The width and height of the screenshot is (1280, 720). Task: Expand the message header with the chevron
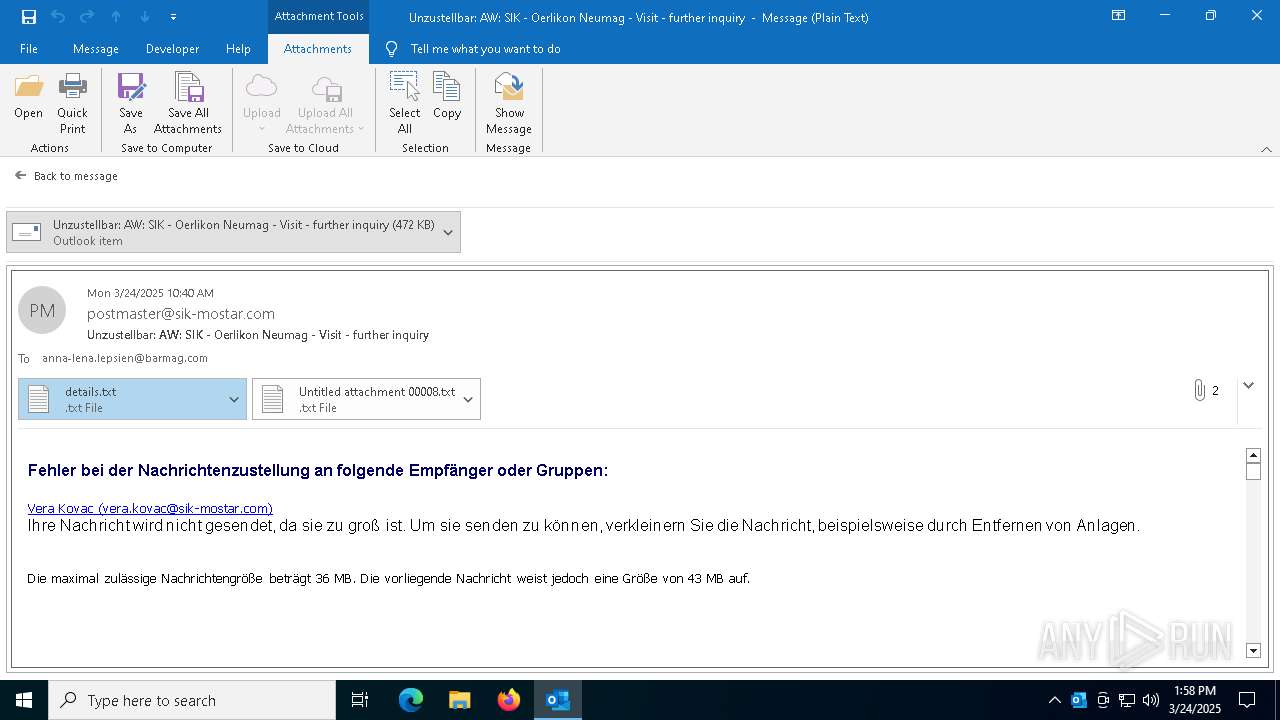1248,385
